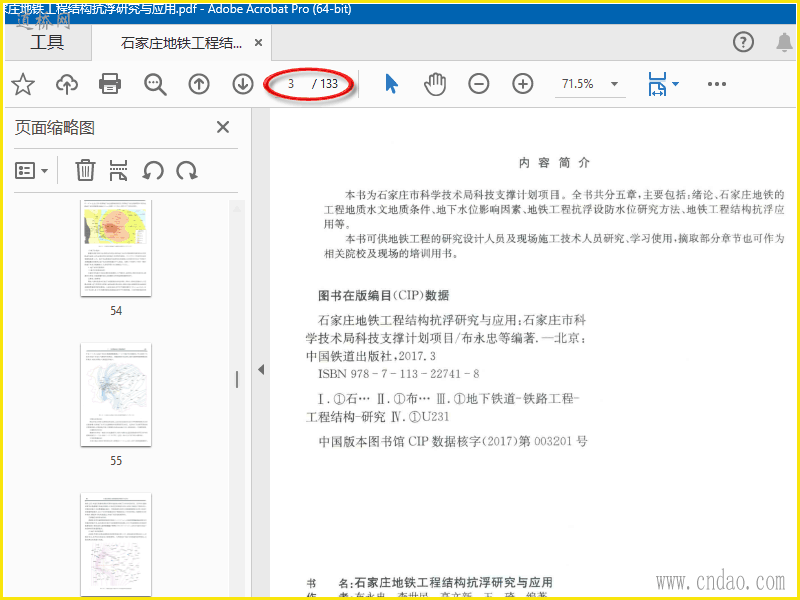Choose the hand pan tool
Viewport: 800px width, 600px height.
coord(435,84)
